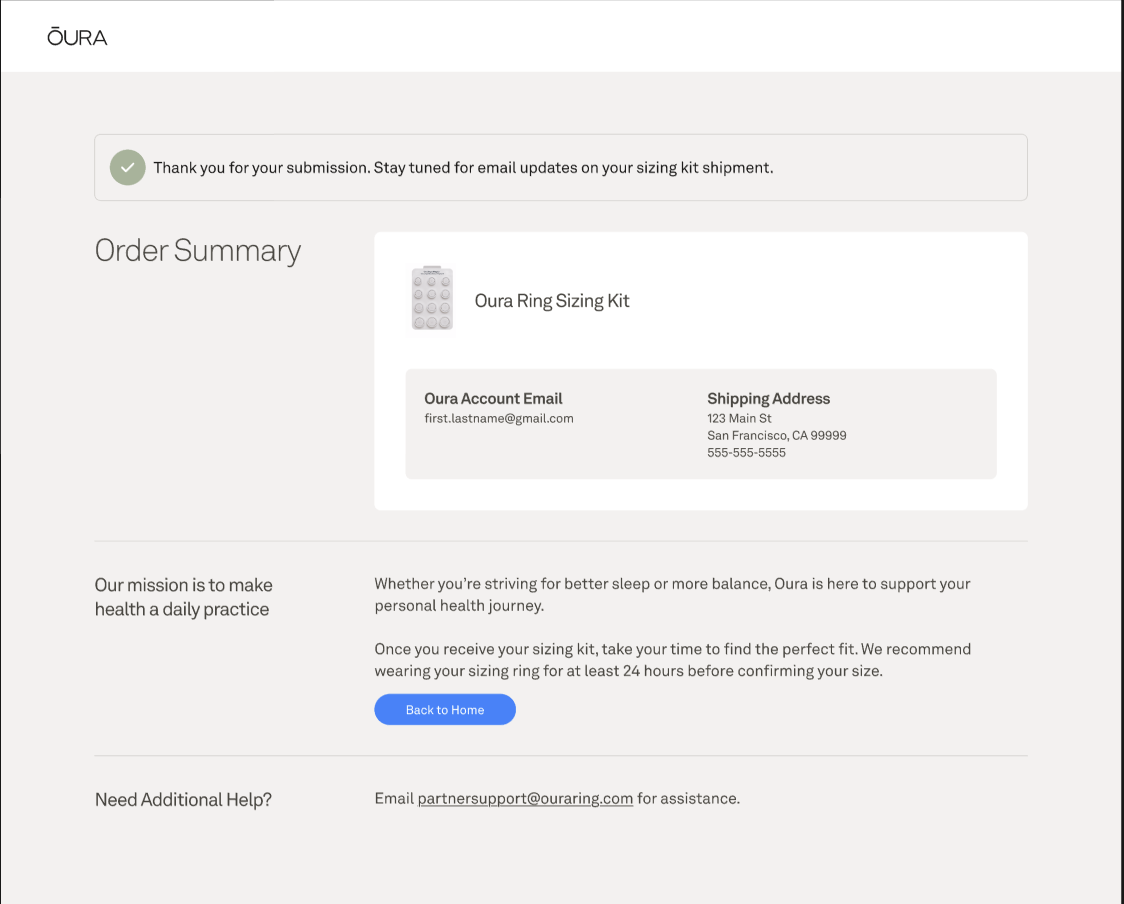Viewport: 1124px width, 904px height.
Task: Select the 123 Main St address line
Action: tap(739, 419)
